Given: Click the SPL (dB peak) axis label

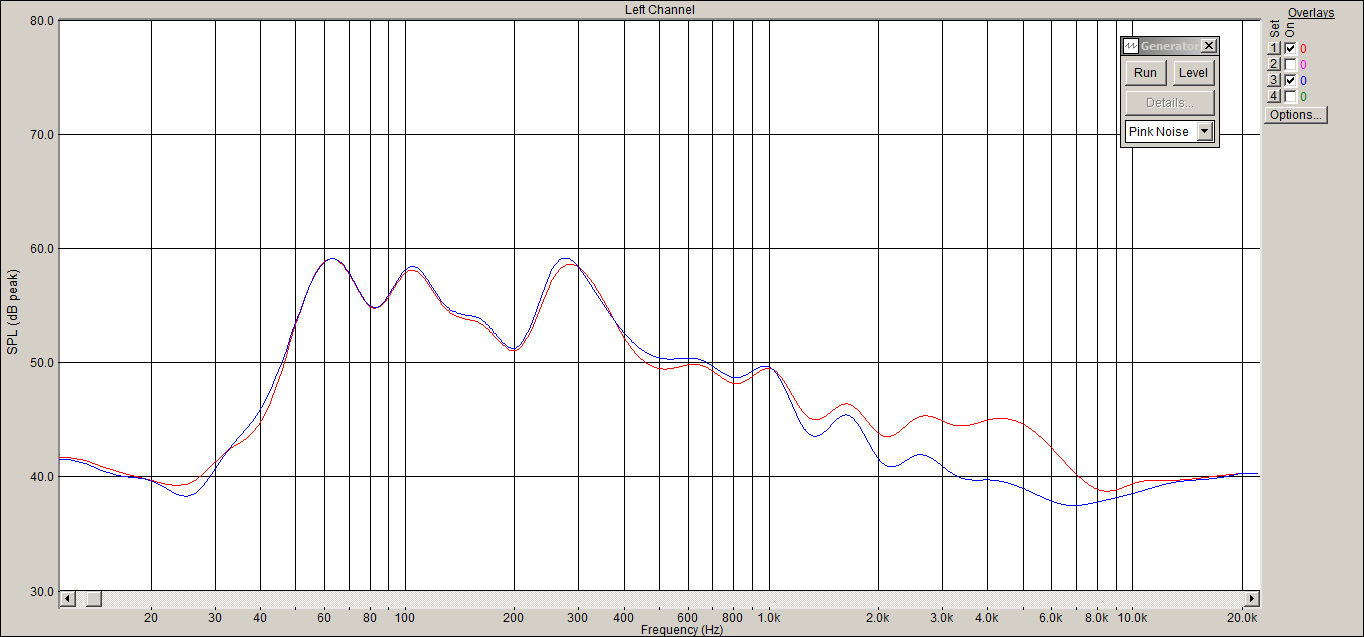Looking at the screenshot, I should coord(13,312).
